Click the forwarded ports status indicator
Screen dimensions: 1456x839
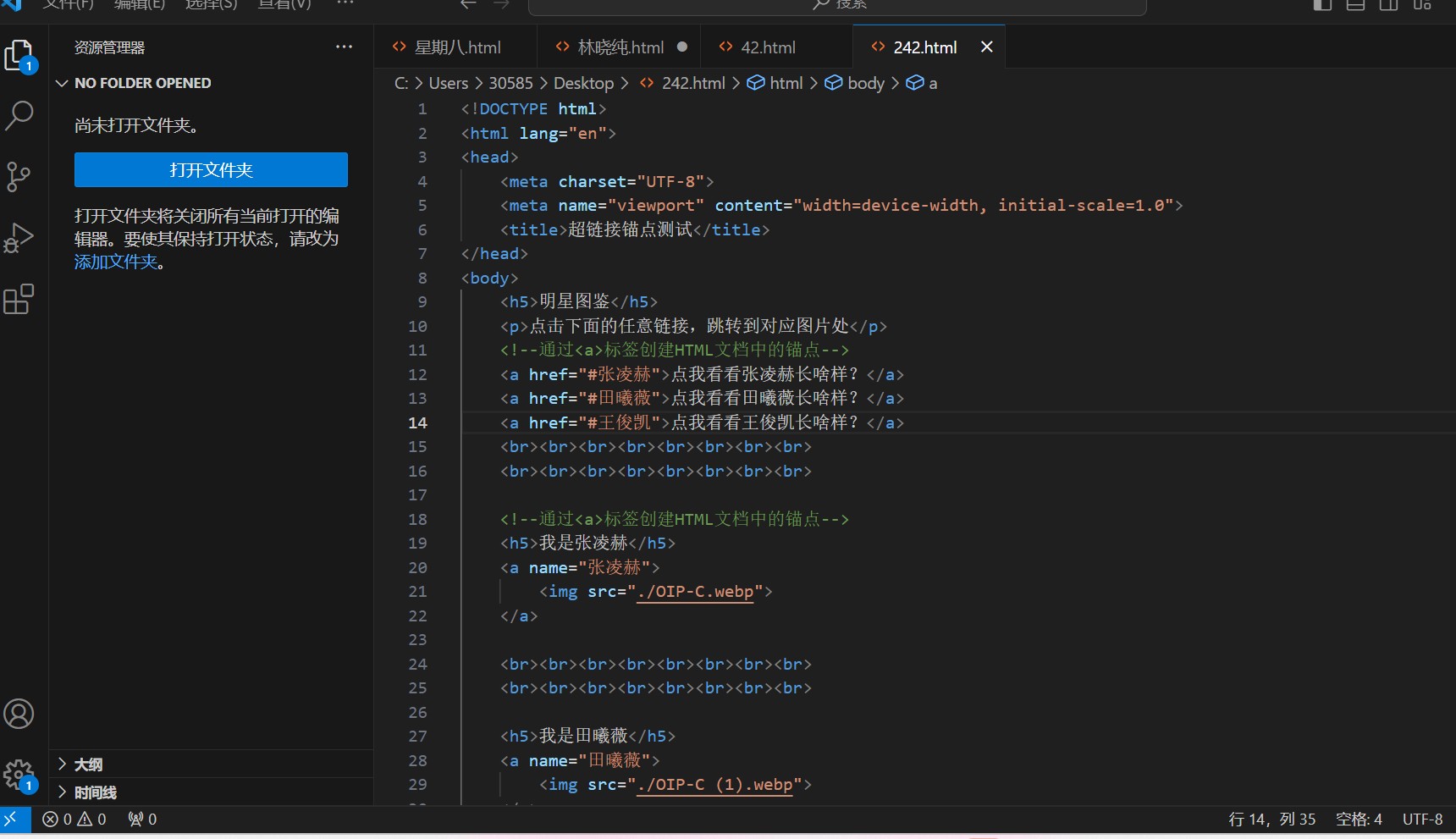142,819
